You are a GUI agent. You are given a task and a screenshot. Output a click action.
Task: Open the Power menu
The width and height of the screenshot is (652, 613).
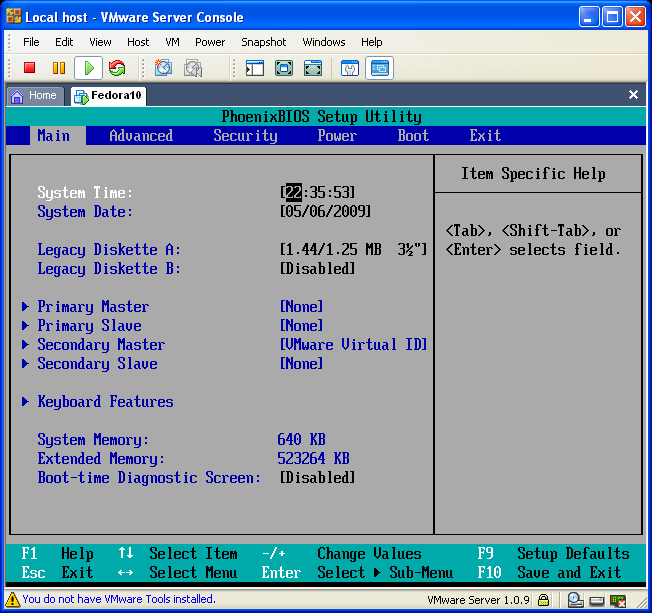tap(210, 42)
